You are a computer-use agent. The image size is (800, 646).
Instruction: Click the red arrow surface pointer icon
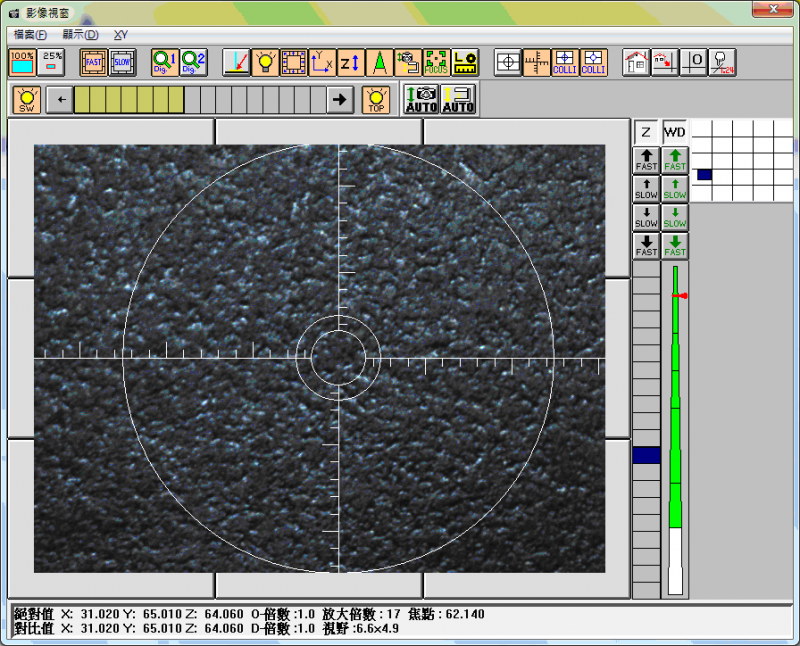[x=236, y=63]
